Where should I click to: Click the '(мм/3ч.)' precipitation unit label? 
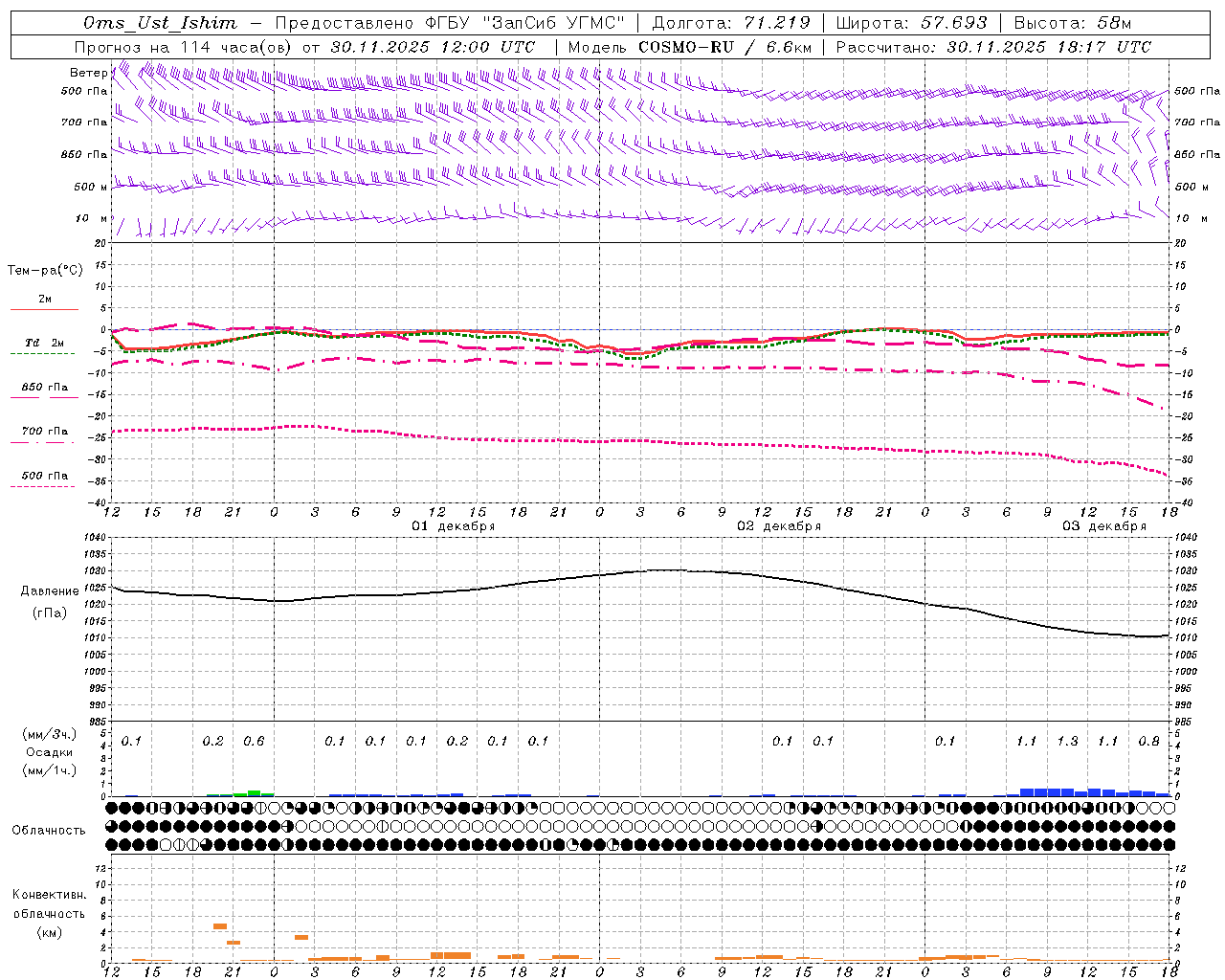click(50, 734)
